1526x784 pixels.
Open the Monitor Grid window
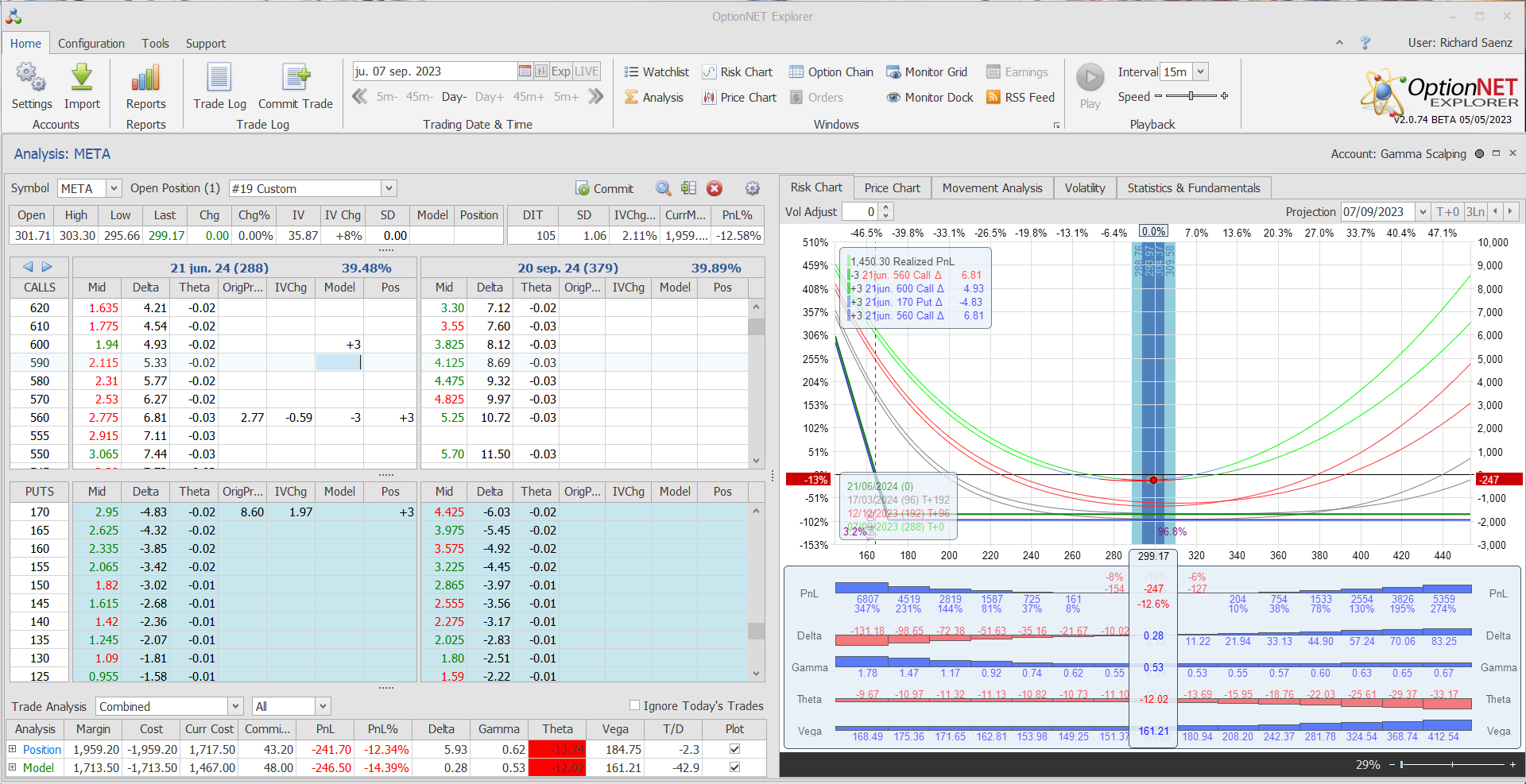point(927,71)
